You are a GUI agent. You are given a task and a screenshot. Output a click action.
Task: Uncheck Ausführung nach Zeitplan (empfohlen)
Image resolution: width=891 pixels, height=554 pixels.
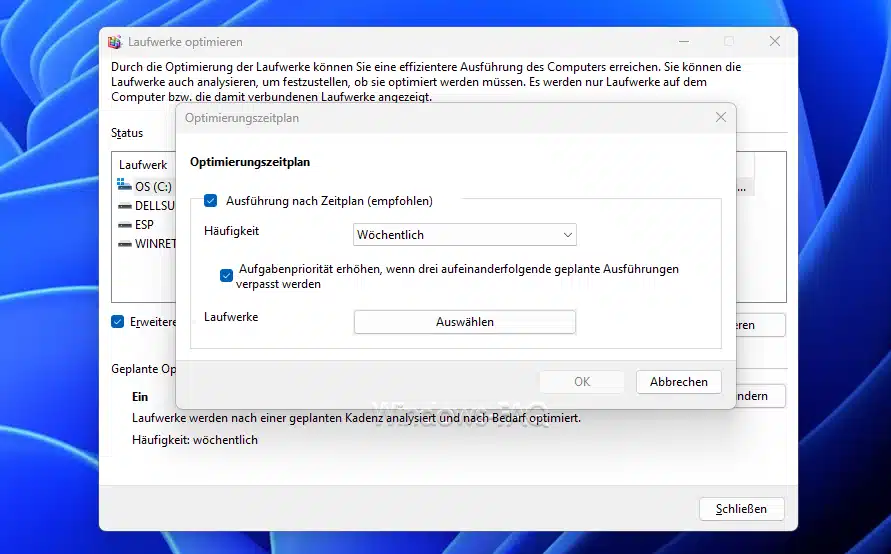click(x=211, y=201)
